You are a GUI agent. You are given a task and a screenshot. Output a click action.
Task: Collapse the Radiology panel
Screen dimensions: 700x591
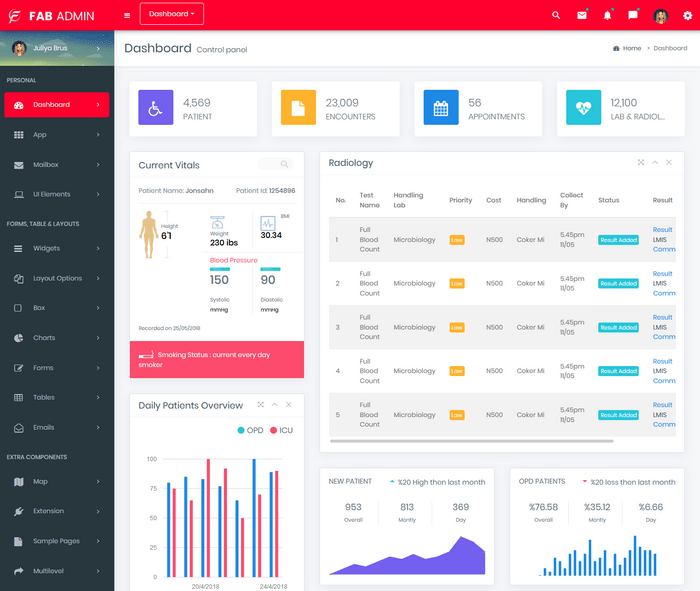655,162
